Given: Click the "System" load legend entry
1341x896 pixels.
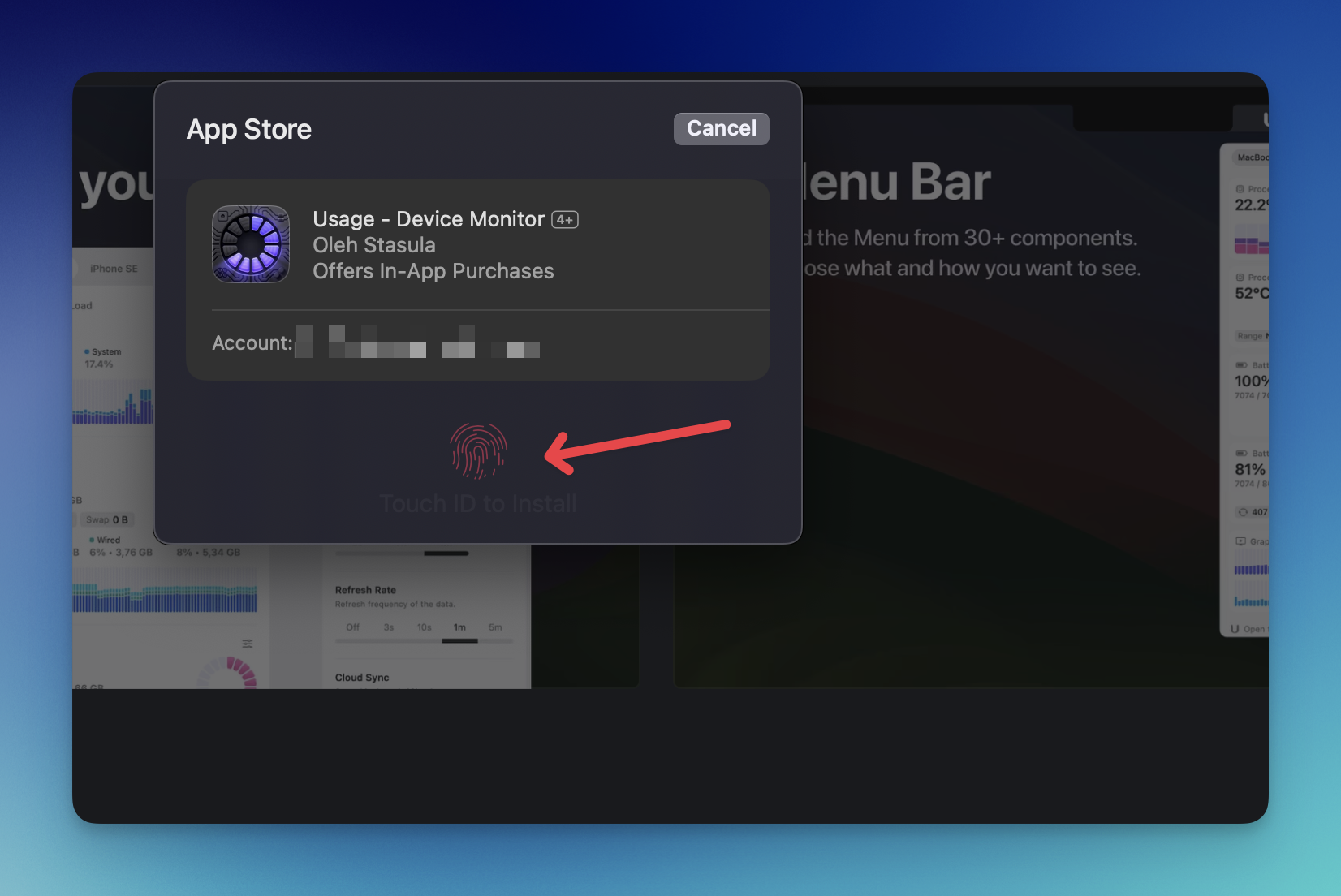Looking at the screenshot, I should (x=103, y=351).
